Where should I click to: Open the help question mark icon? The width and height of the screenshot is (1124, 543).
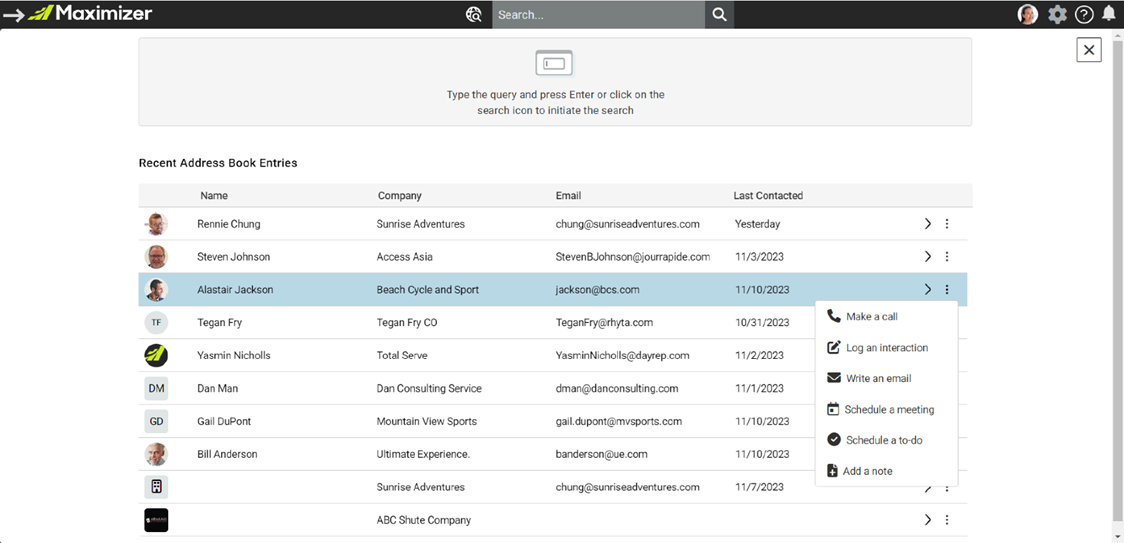(x=1084, y=14)
